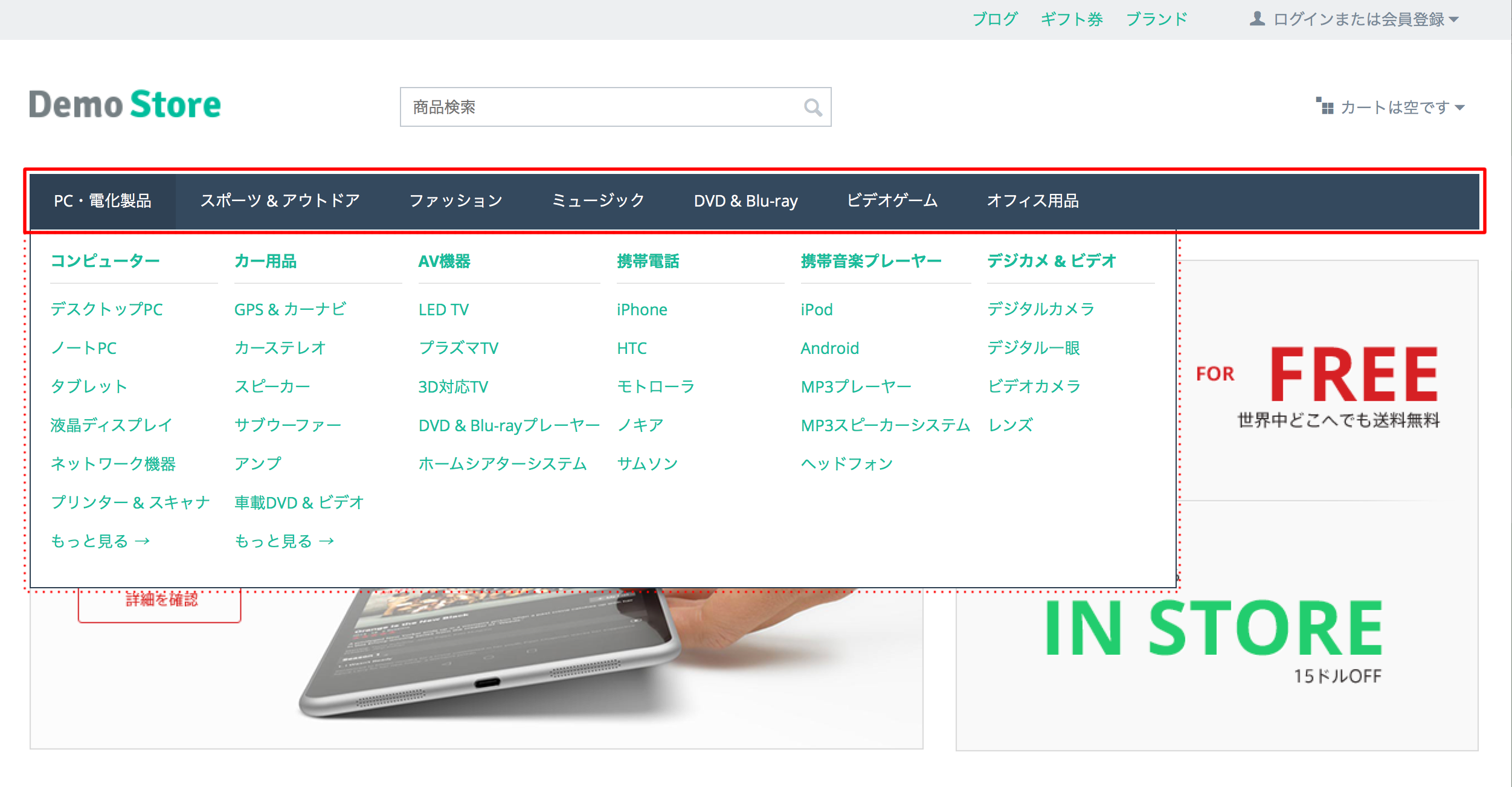Open the ギフト券 link
Image resolution: width=1512 pixels, height=787 pixels.
tap(1072, 19)
